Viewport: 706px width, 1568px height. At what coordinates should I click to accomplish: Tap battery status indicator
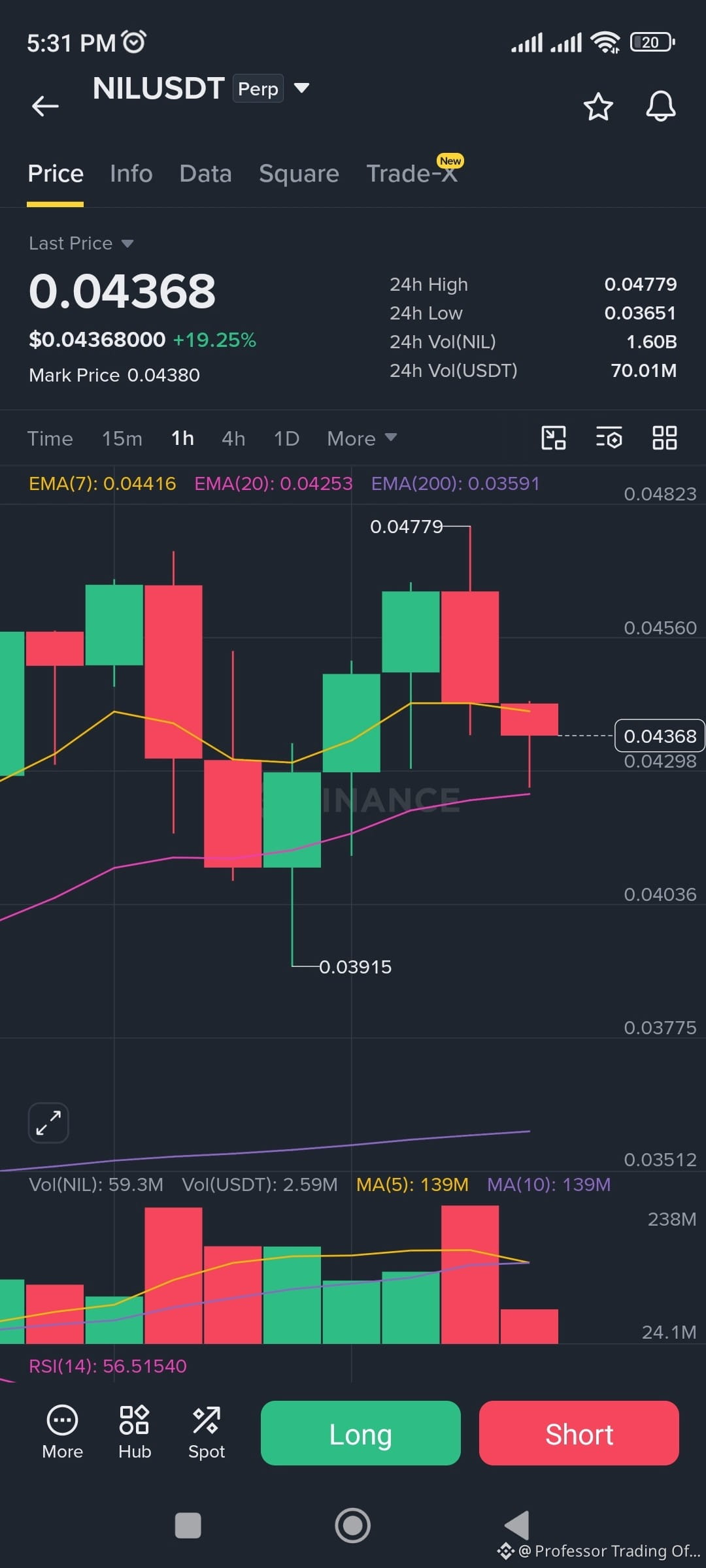pyautogui.click(x=652, y=42)
